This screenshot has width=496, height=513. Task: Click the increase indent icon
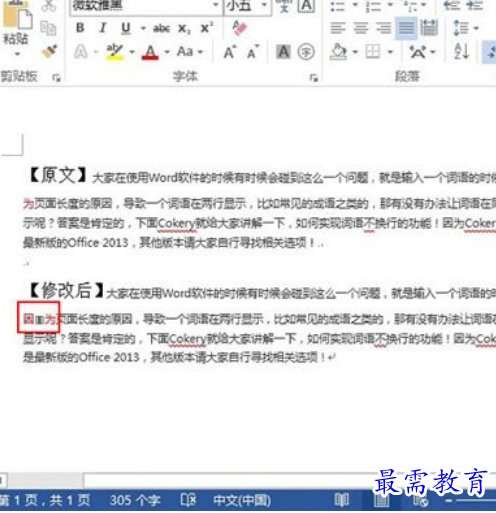[x=474, y=5]
